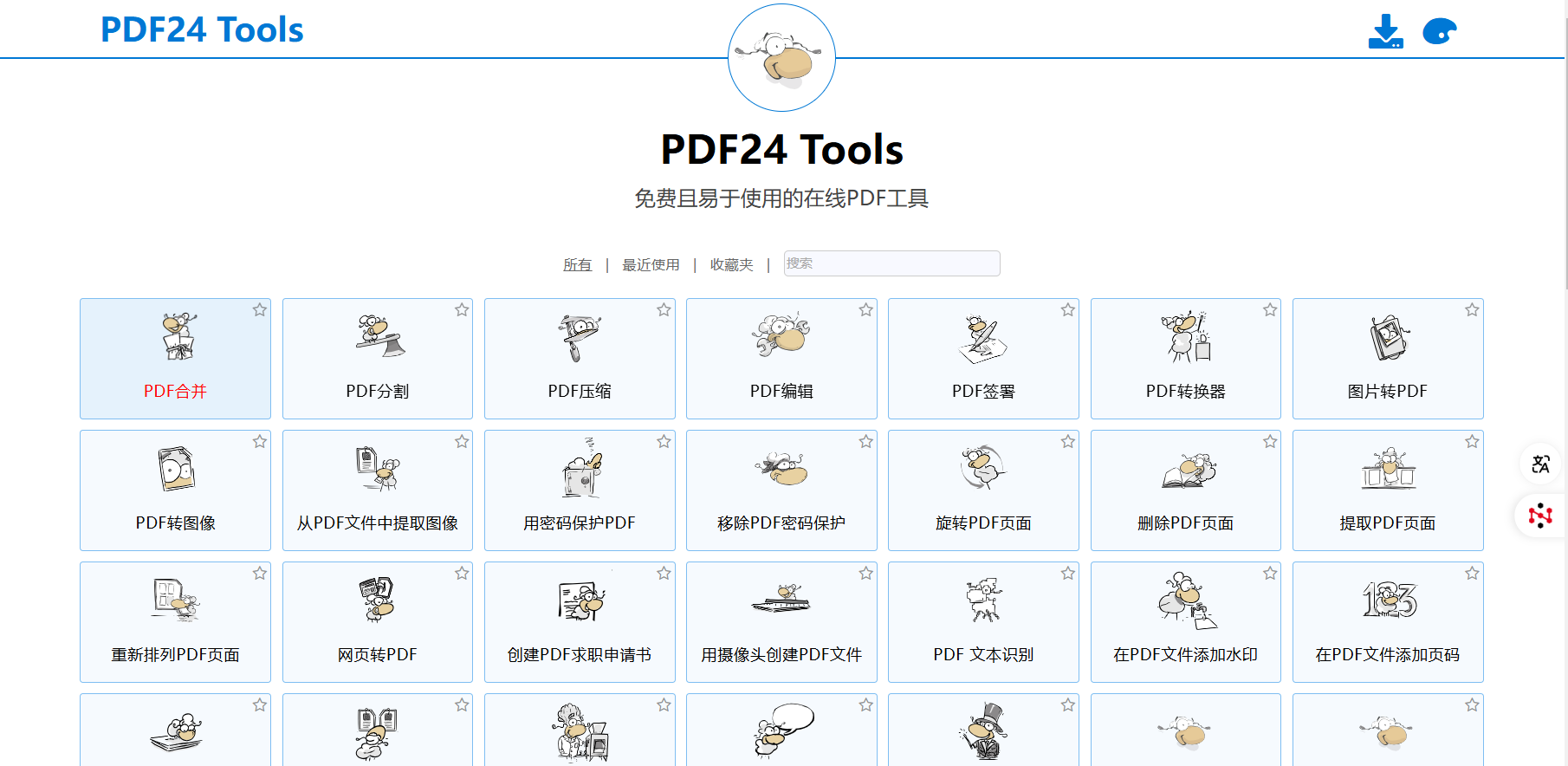Open the PDF转换器 converter icon
Viewport: 1568px width, 766px height.
point(1186,336)
